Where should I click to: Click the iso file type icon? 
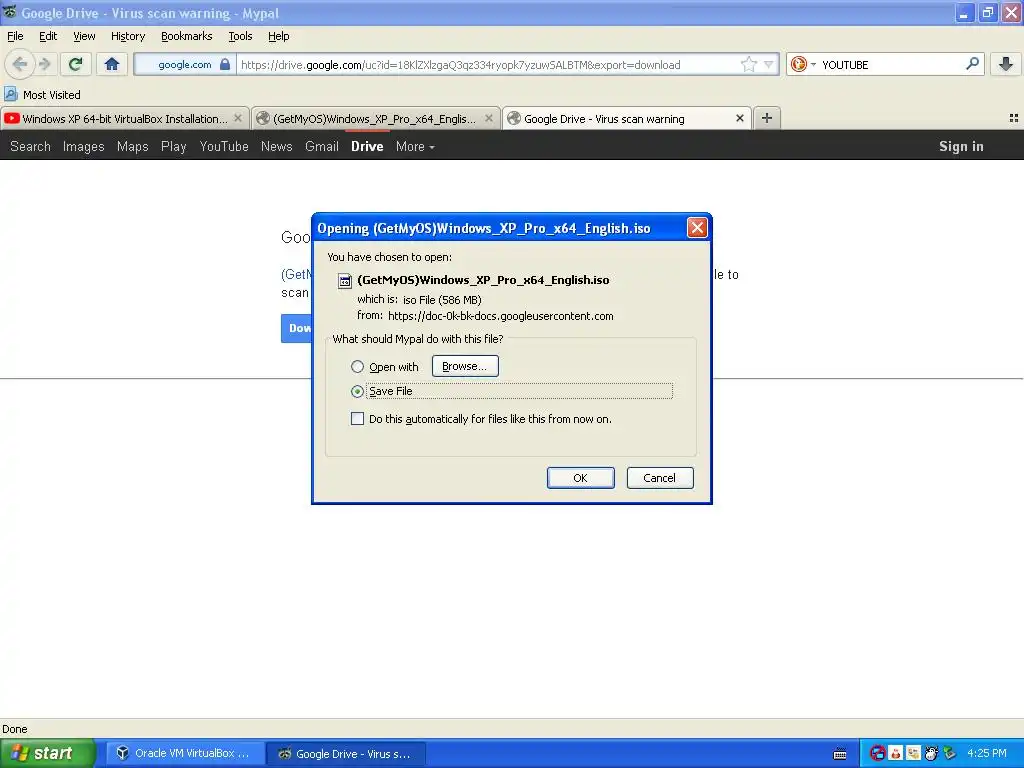click(344, 281)
